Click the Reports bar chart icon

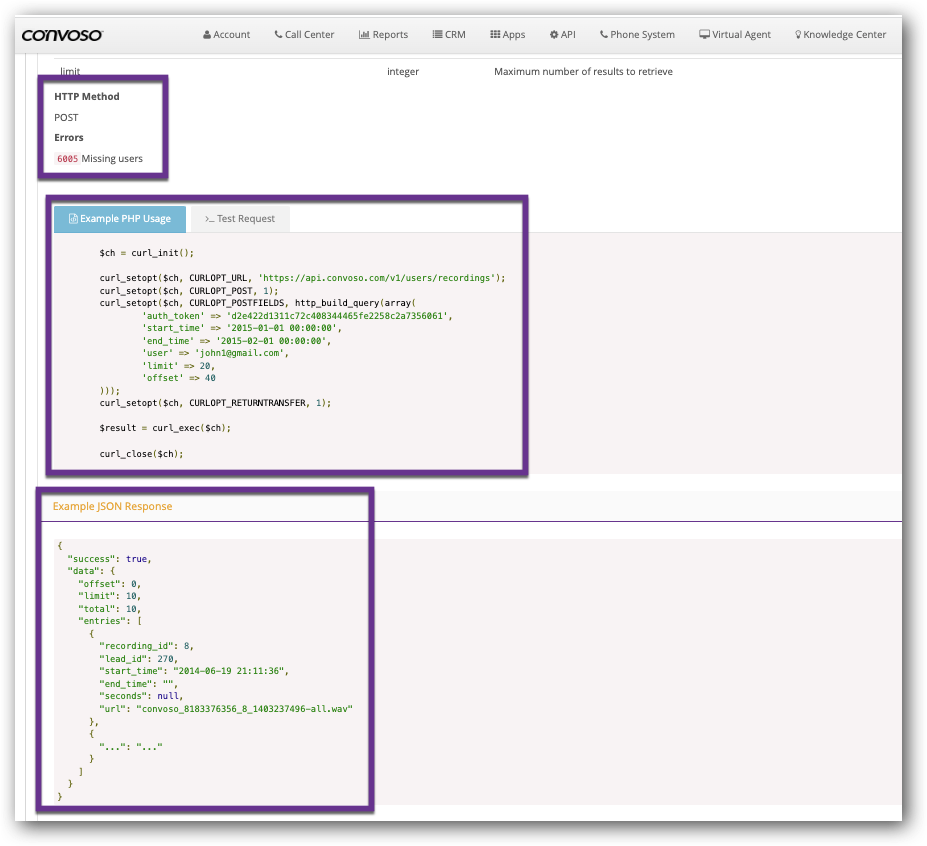tap(364, 34)
